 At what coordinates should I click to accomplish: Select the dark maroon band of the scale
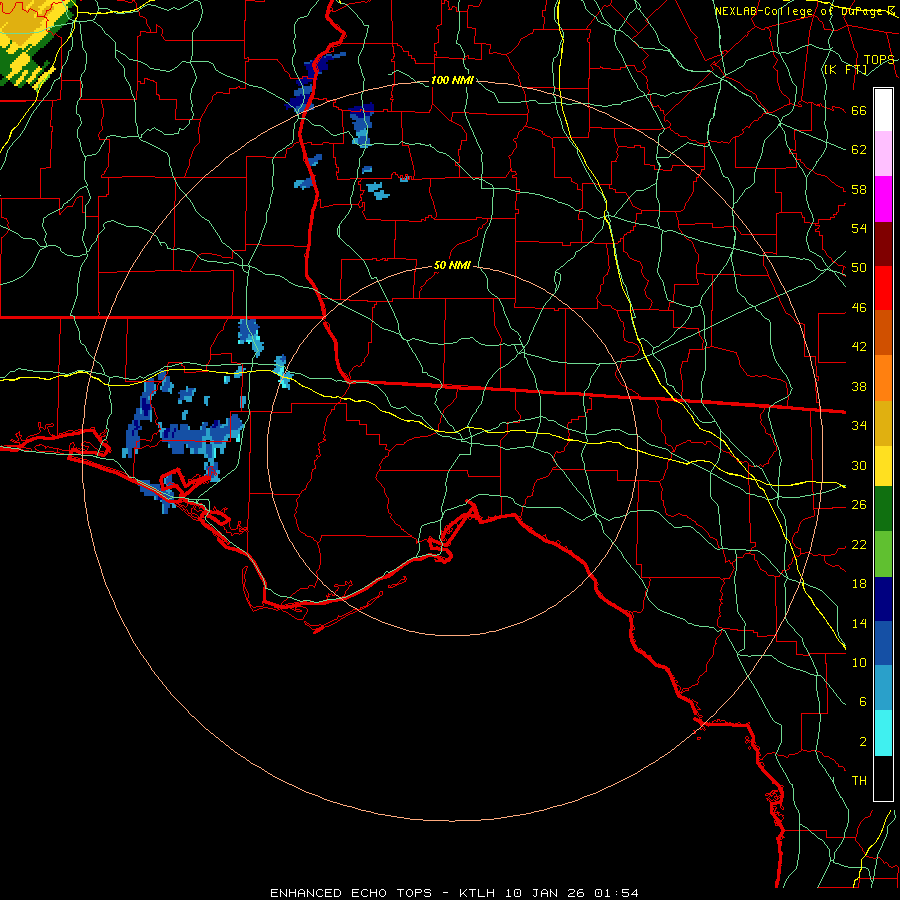tap(883, 244)
